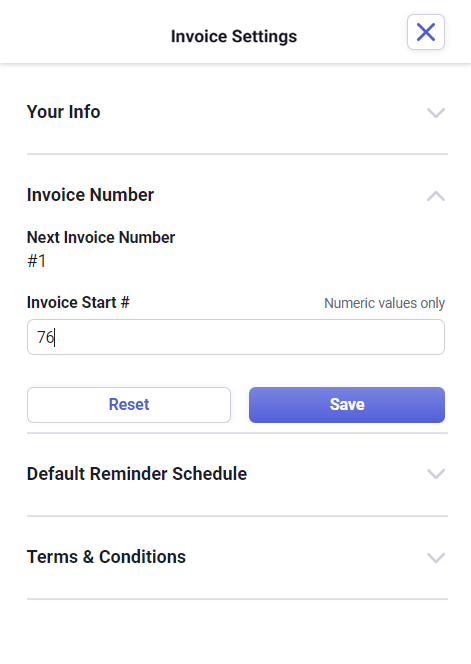471x664 pixels.
Task: Close the Invoice Settings panel with X icon
Action: pyautogui.click(x=426, y=32)
